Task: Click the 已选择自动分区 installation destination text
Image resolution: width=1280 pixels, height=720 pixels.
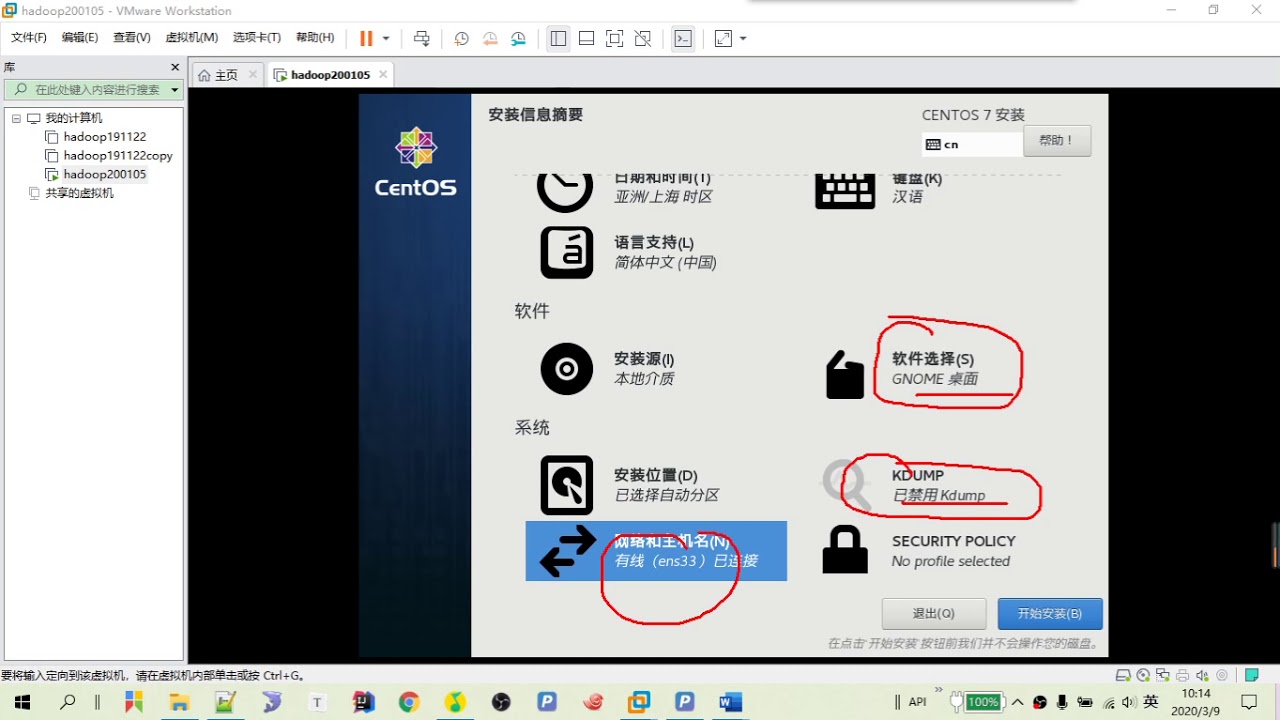Action: (666, 495)
